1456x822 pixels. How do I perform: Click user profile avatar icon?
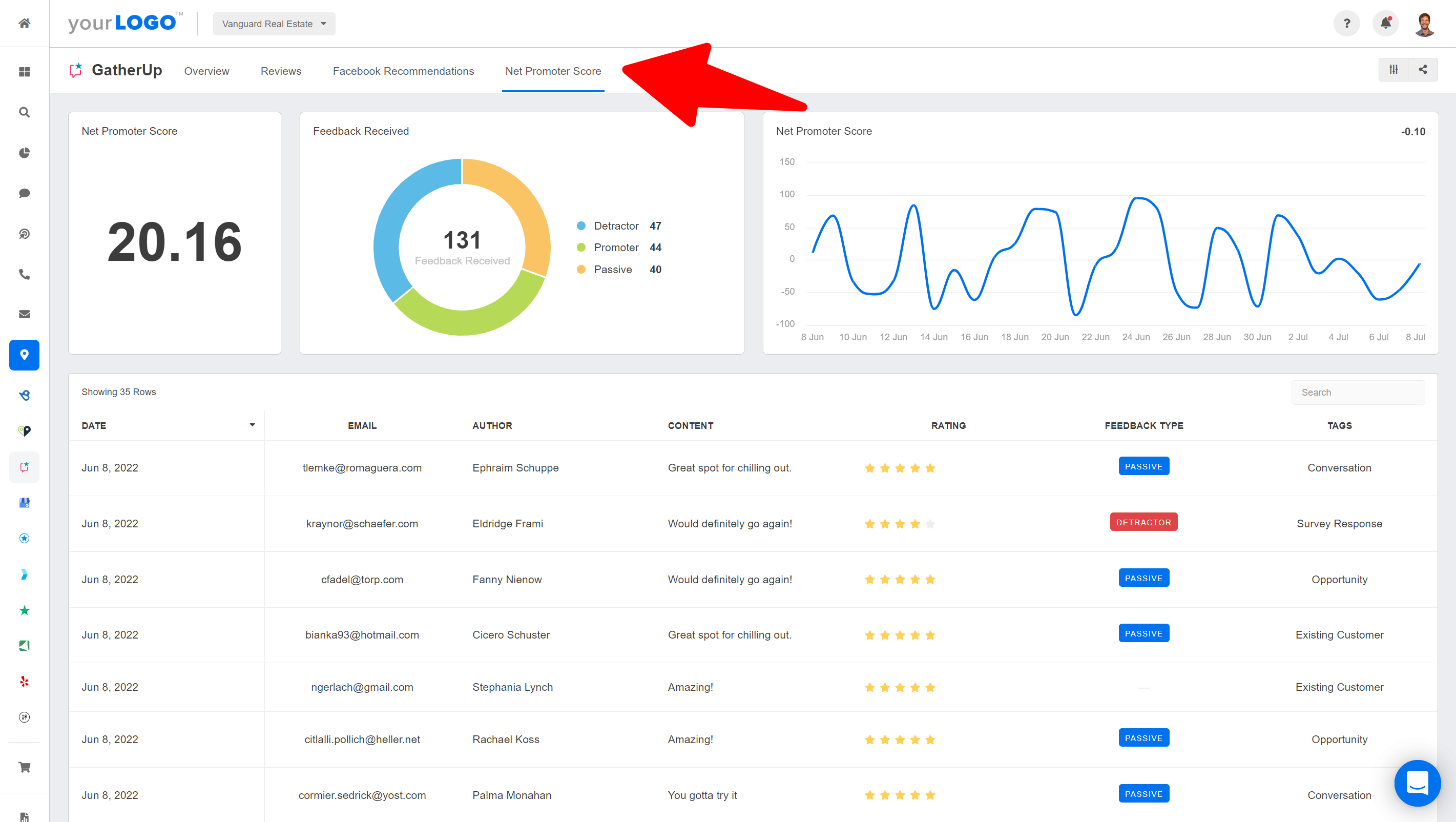tap(1425, 22)
